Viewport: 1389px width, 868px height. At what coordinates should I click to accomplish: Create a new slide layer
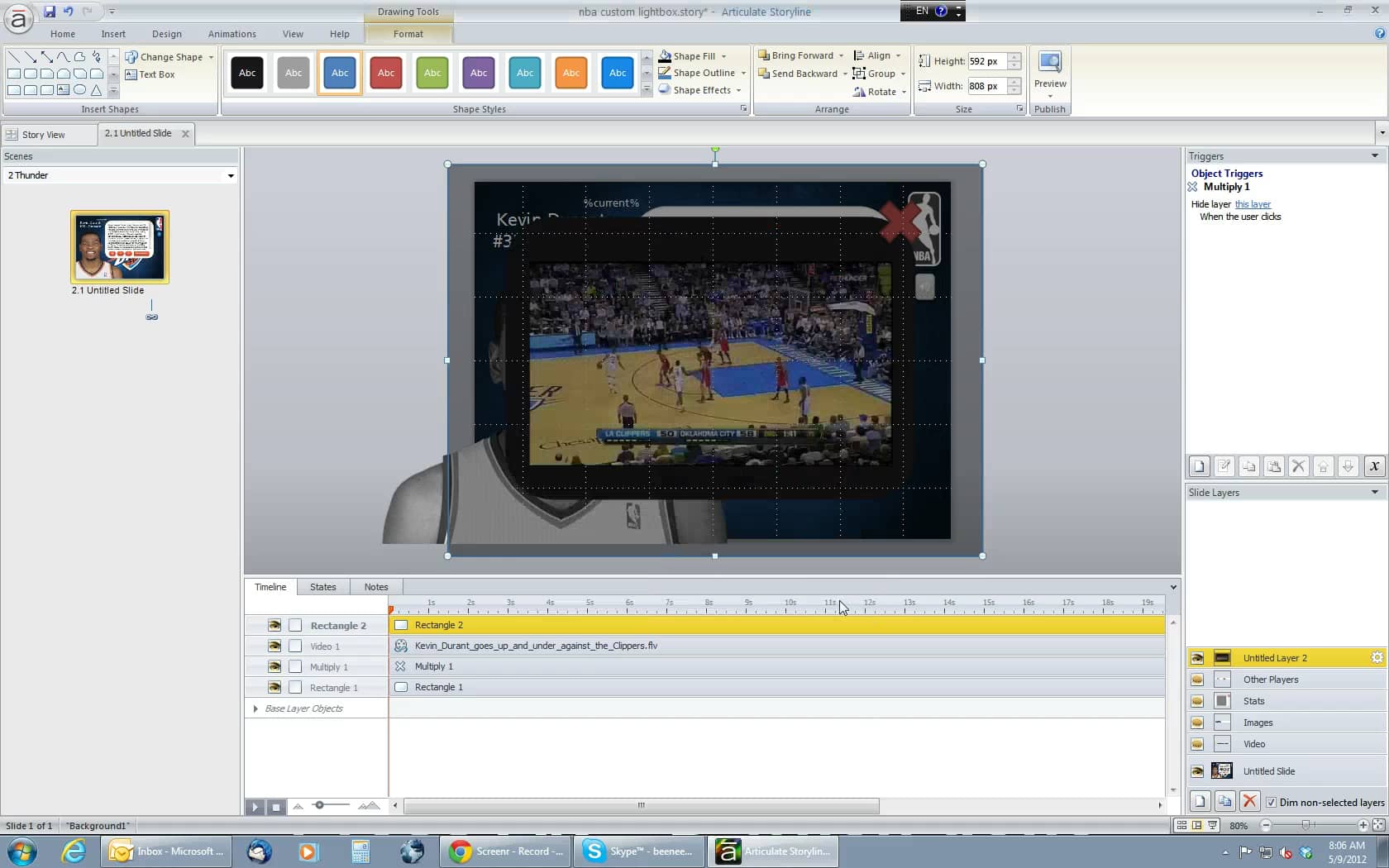click(1200, 801)
